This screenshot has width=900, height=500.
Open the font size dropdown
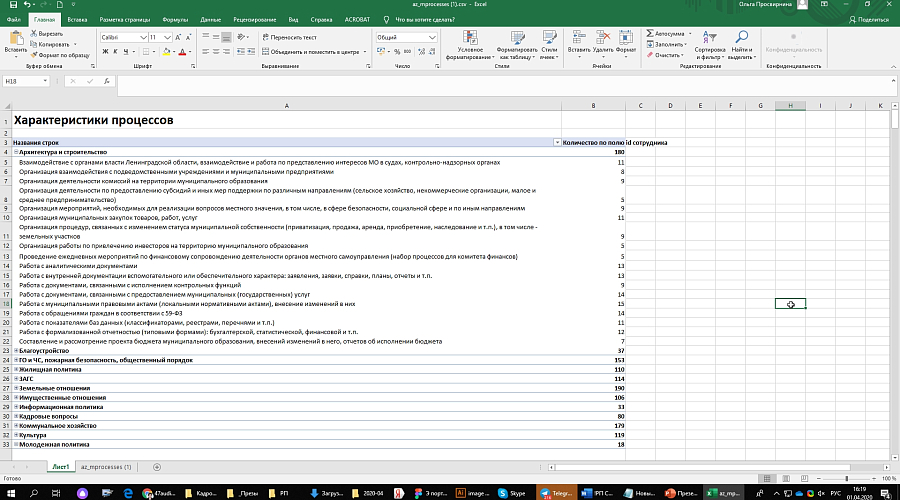tap(167, 37)
